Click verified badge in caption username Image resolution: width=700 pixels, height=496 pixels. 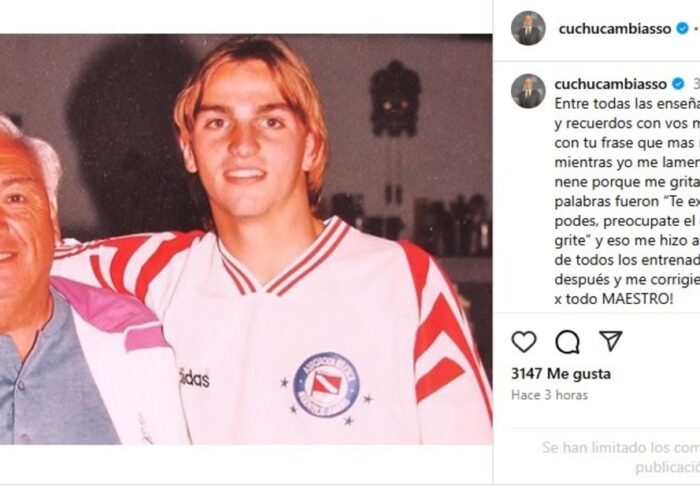click(678, 83)
